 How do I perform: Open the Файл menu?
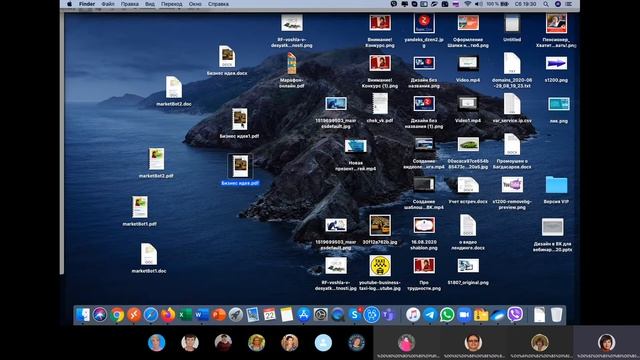click(108, 4)
